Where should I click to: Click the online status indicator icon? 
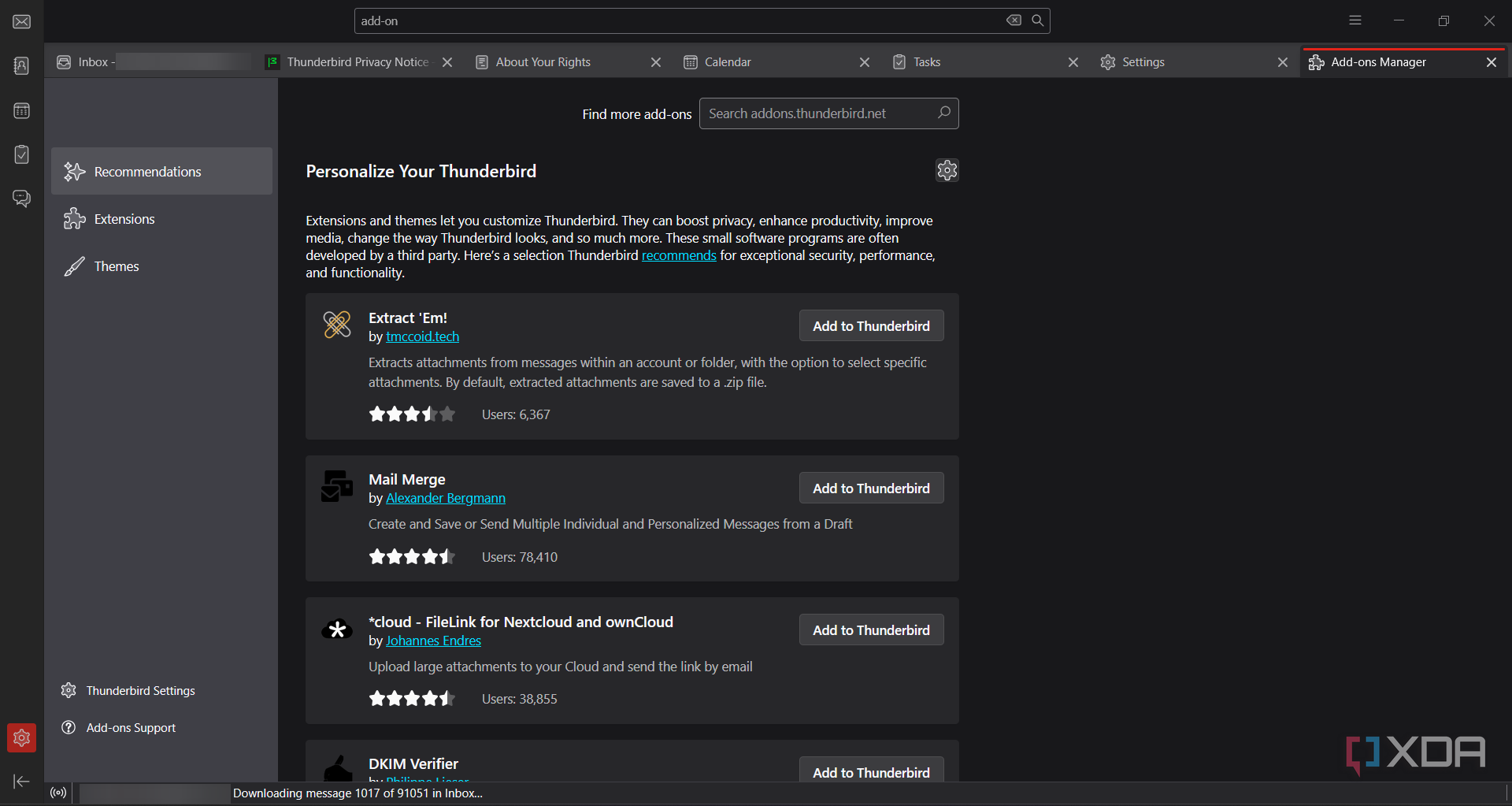(x=58, y=793)
